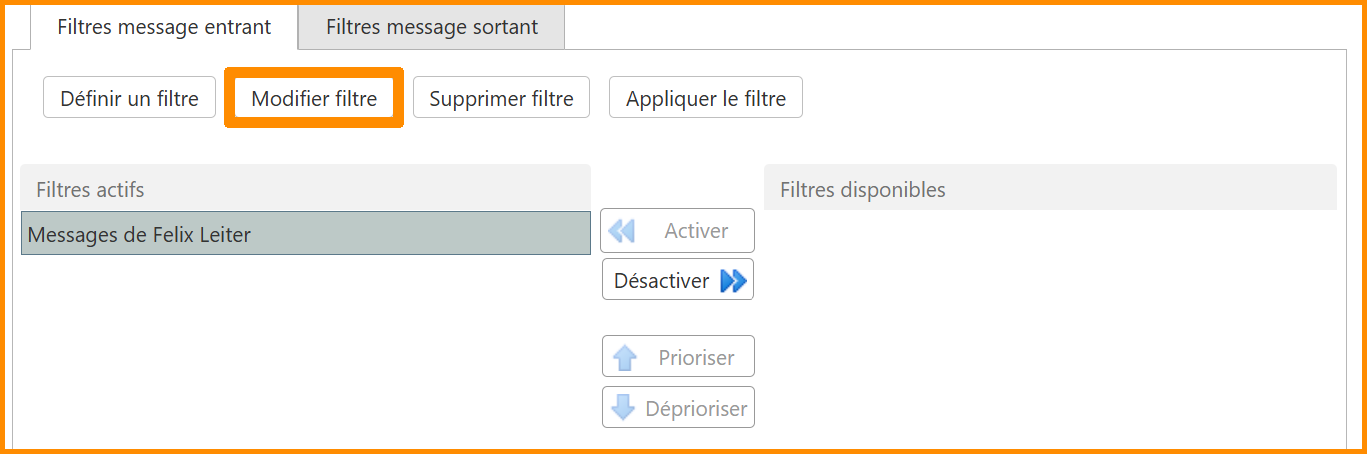Image resolution: width=1367 pixels, height=454 pixels.
Task: Click the Prioriser button label
Action: click(x=696, y=358)
